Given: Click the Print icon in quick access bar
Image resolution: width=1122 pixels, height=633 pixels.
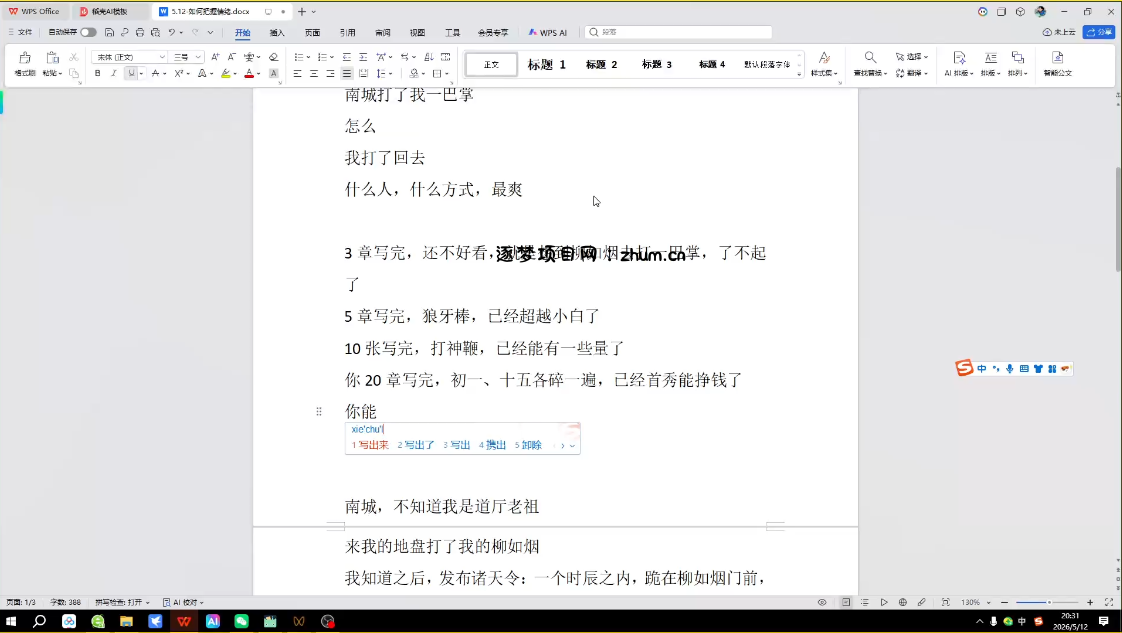Looking at the screenshot, I should point(140,32).
